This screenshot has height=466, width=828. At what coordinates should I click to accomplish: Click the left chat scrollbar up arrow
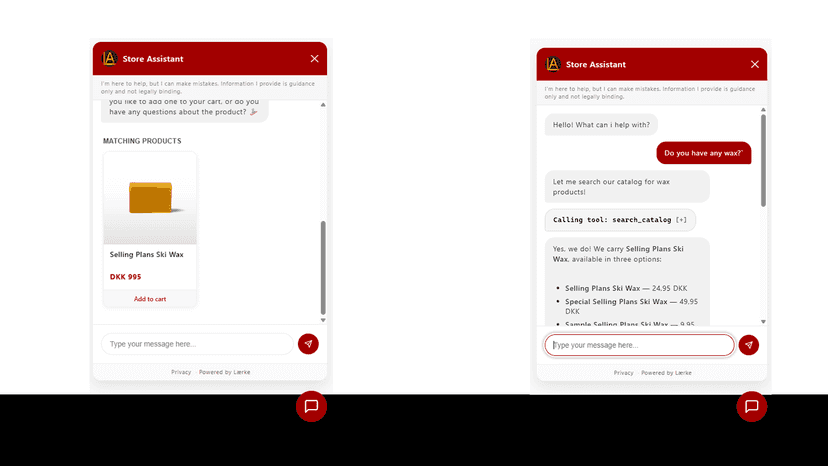[x=323, y=105]
